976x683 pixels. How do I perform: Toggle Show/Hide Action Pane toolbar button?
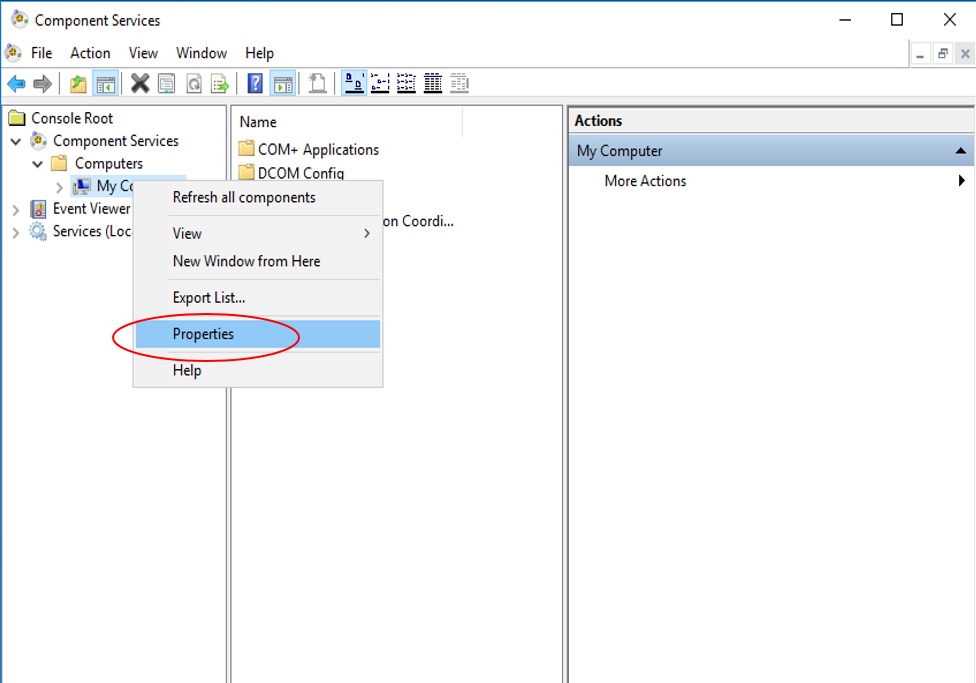click(x=283, y=84)
